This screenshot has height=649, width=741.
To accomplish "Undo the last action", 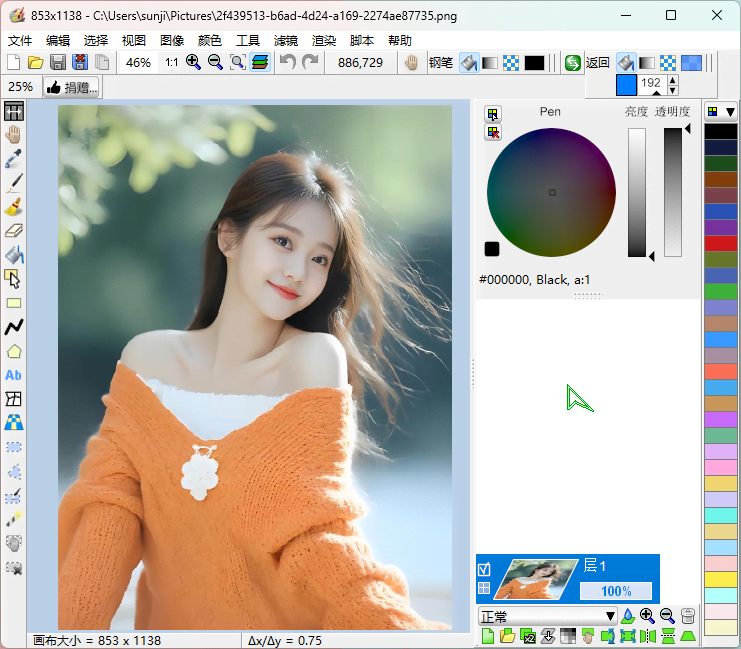I will tap(288, 62).
